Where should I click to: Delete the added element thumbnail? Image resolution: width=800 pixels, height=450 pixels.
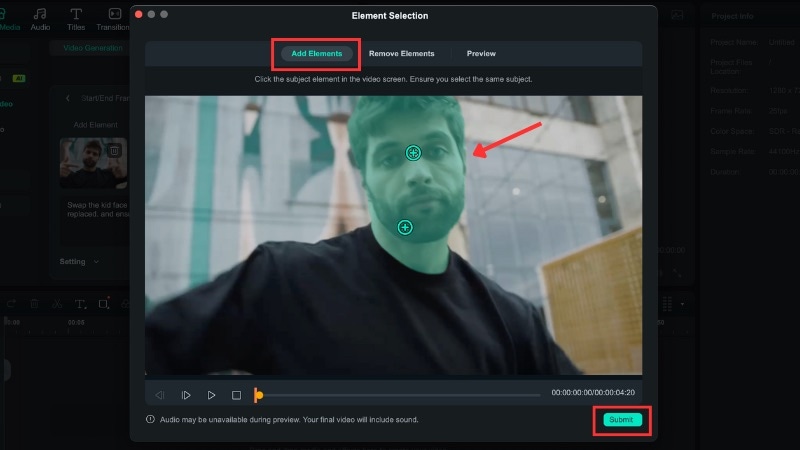[x=114, y=150]
